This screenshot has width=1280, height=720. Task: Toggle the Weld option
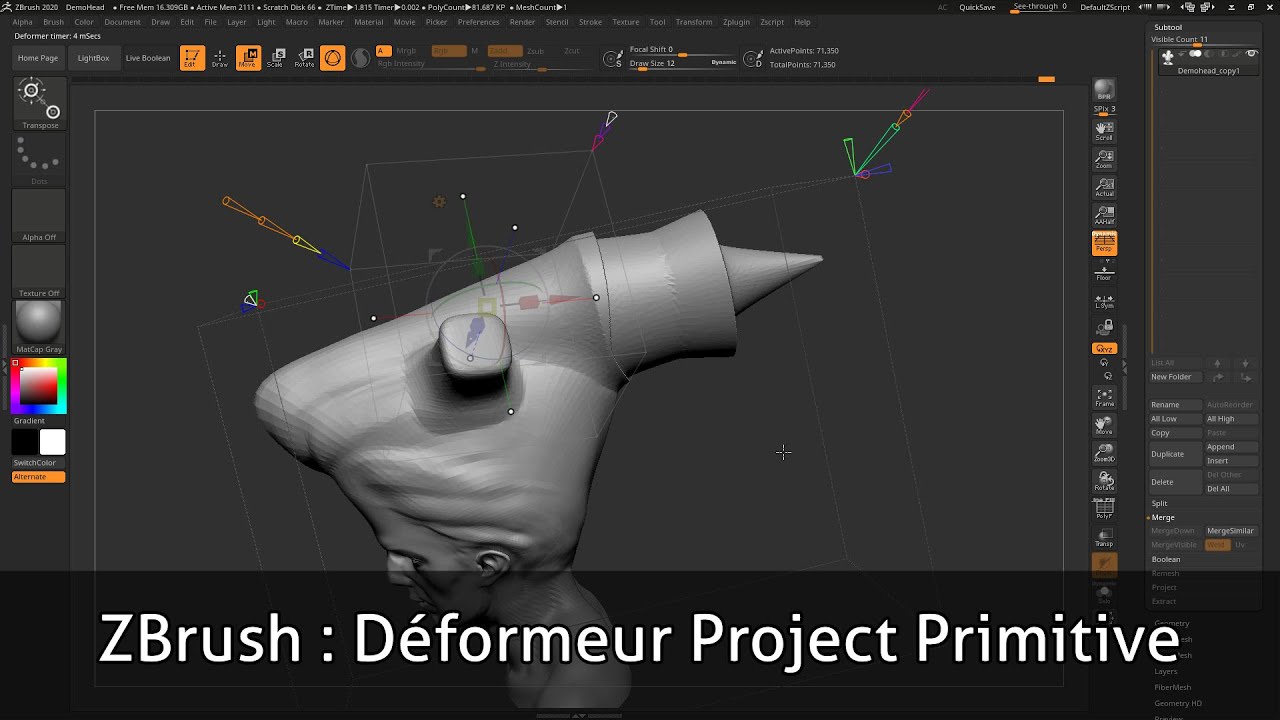pyautogui.click(x=1217, y=545)
